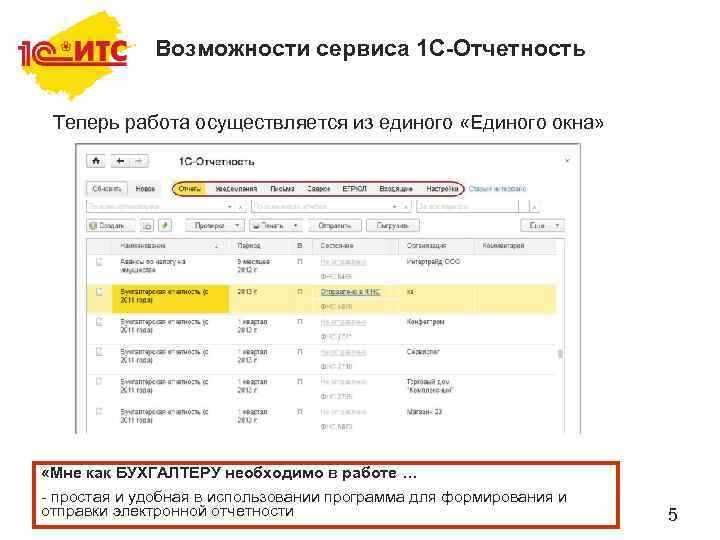Click the Конфетпром organization cell
Screen dimensions: 720x540
(426, 322)
